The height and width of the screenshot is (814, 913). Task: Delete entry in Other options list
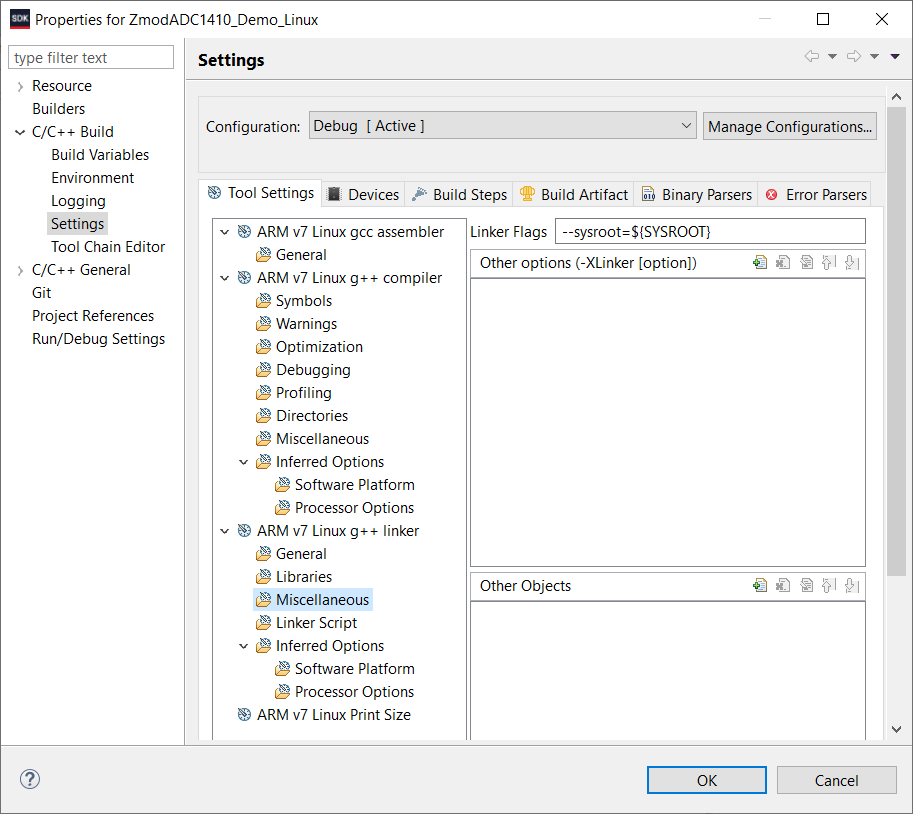click(783, 263)
